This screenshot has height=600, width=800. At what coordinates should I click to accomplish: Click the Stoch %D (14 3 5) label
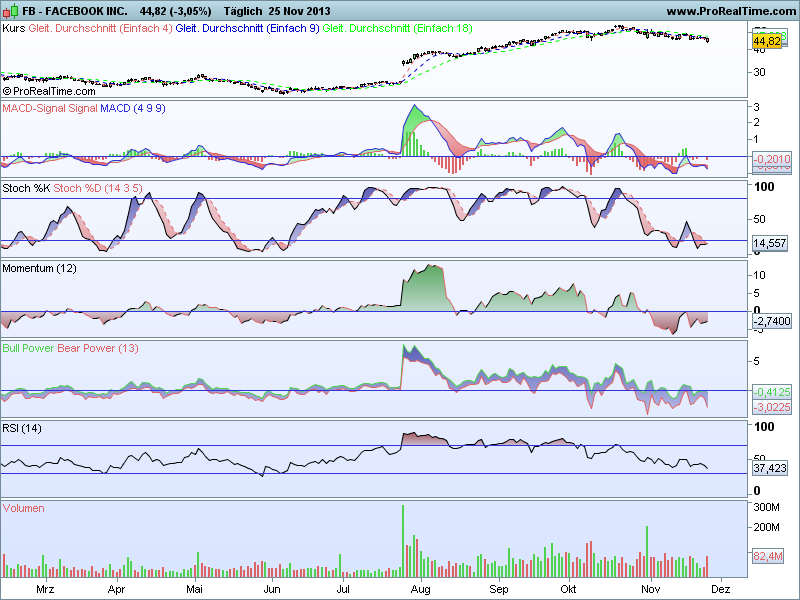point(98,188)
